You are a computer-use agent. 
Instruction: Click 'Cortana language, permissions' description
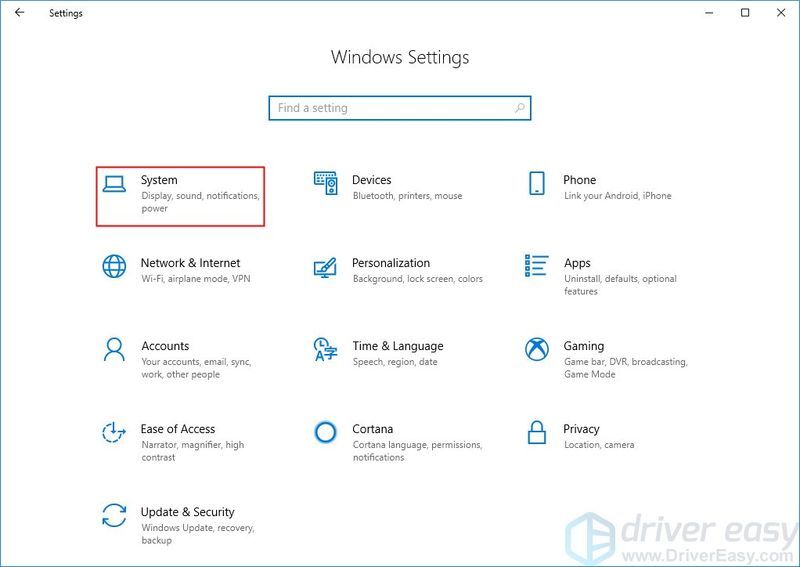coord(417,451)
